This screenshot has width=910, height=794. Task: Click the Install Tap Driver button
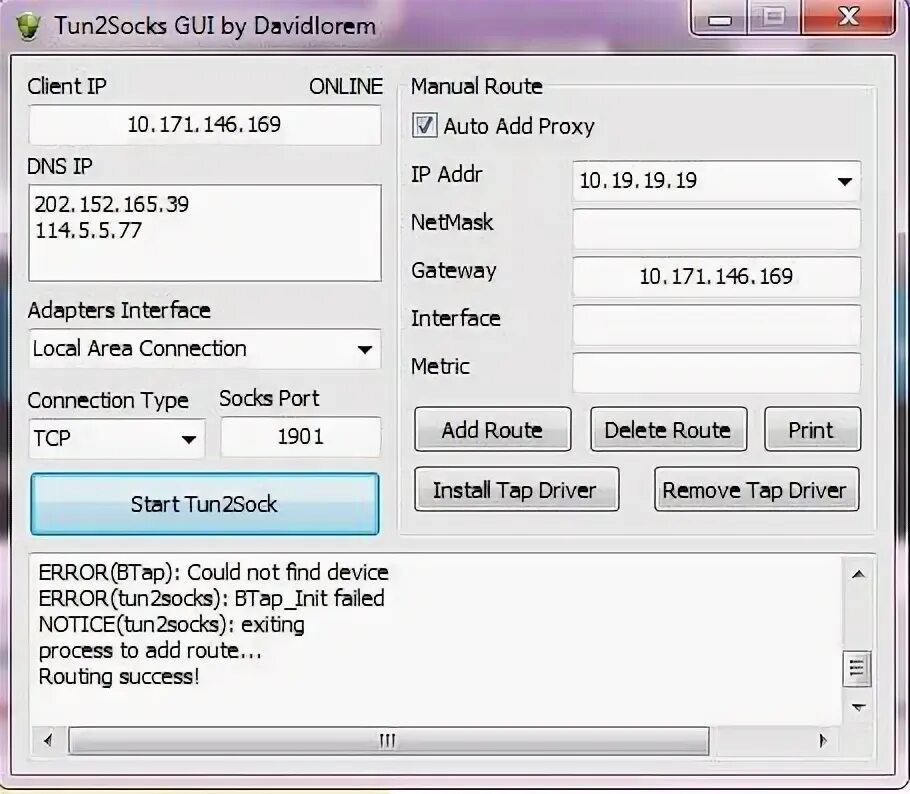tap(516, 490)
